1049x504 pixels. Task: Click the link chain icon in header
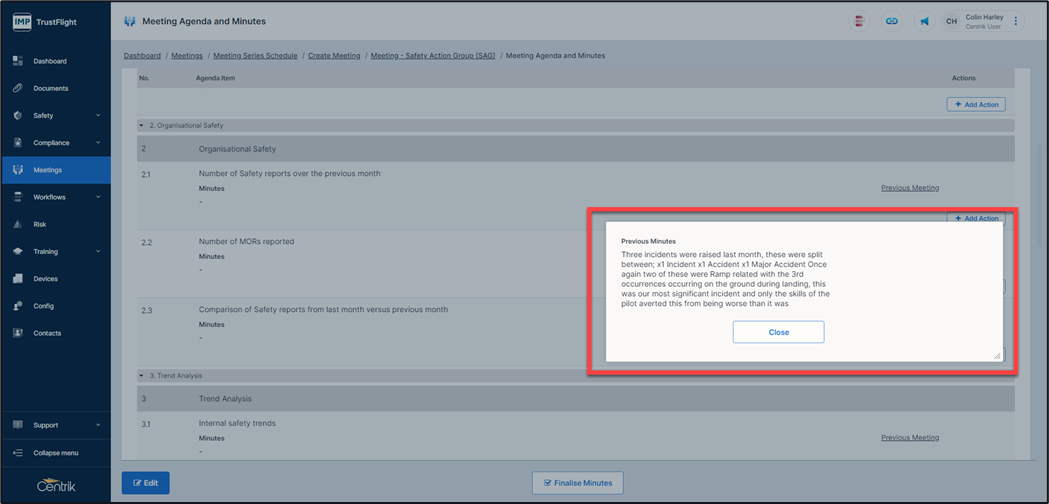pos(892,21)
